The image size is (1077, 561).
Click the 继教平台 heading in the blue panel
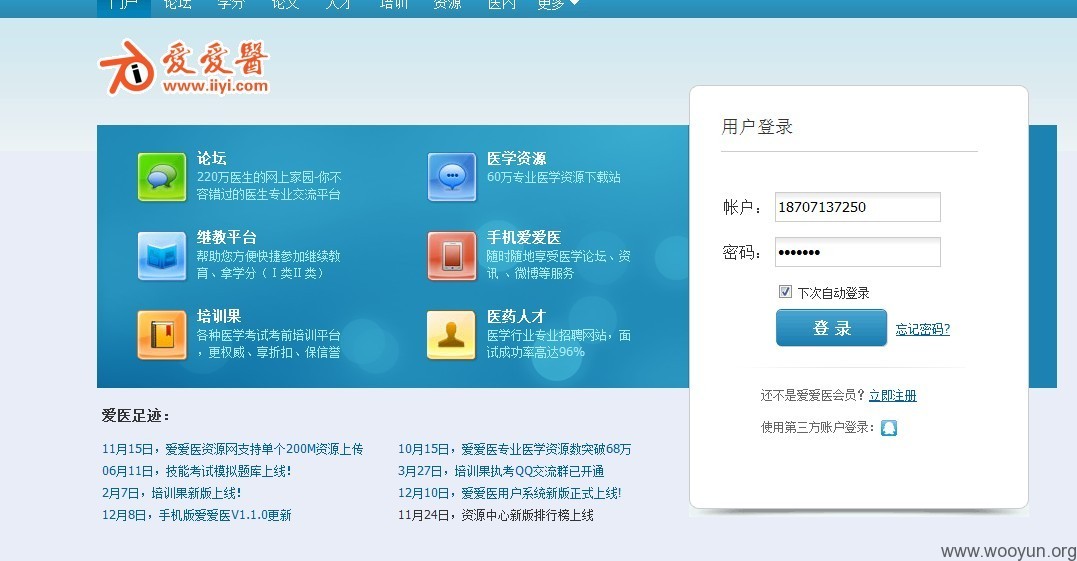[x=227, y=237]
